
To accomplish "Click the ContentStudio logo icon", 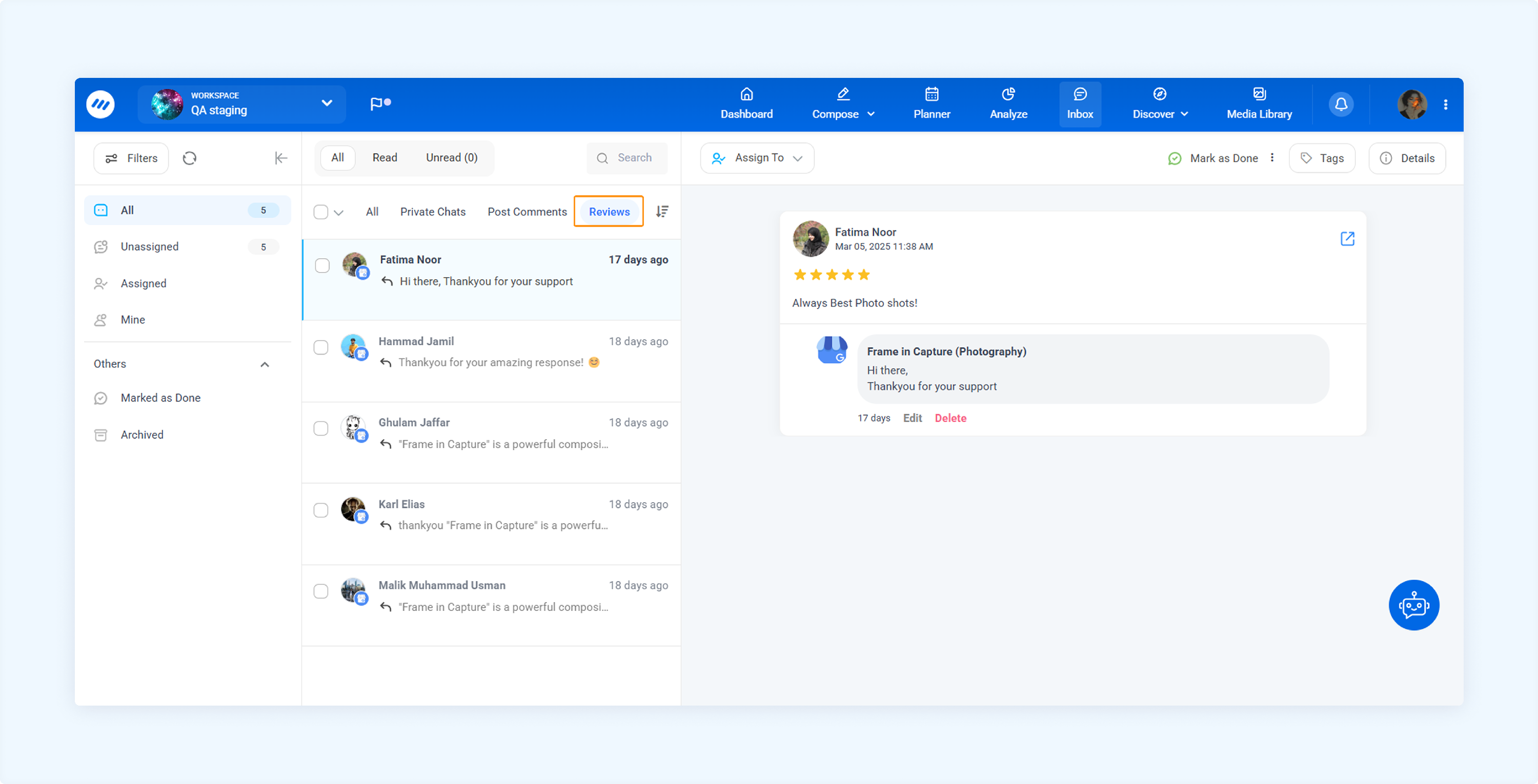I will pos(100,105).
